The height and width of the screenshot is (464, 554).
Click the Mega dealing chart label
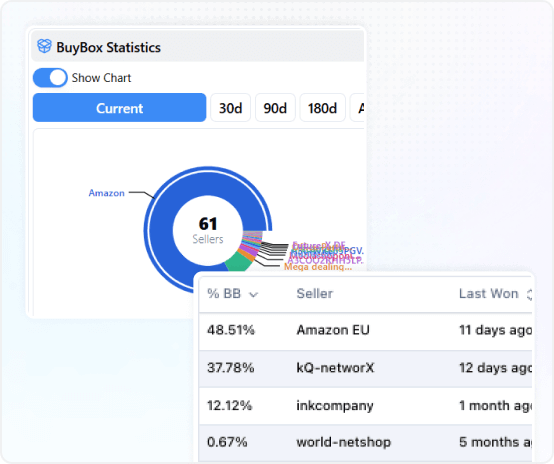[x=318, y=267]
